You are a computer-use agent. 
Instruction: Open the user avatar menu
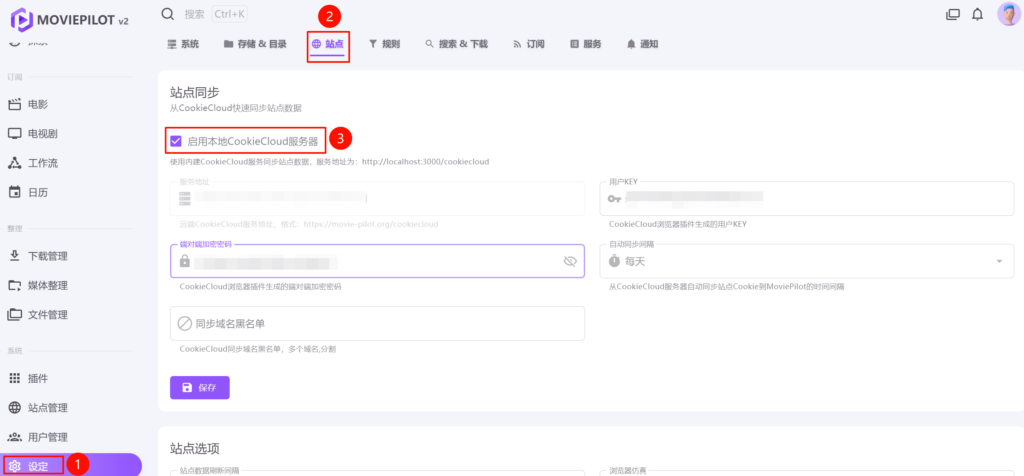point(1007,14)
